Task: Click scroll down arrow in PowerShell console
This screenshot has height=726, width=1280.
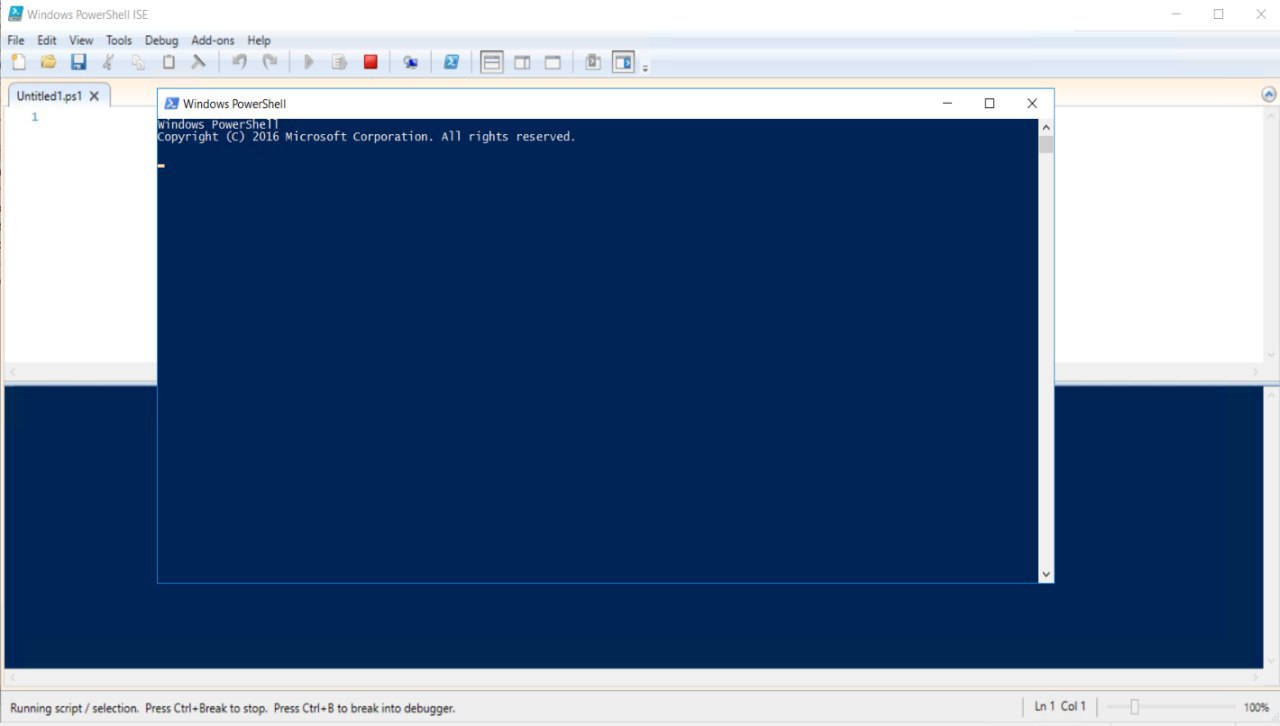Action: tap(1046, 575)
